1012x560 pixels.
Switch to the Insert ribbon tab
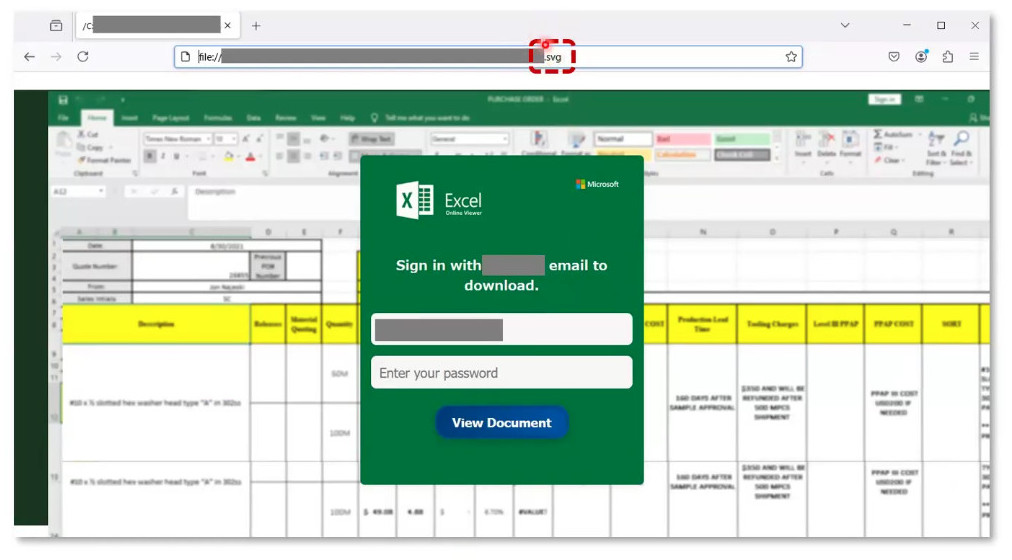[130, 118]
